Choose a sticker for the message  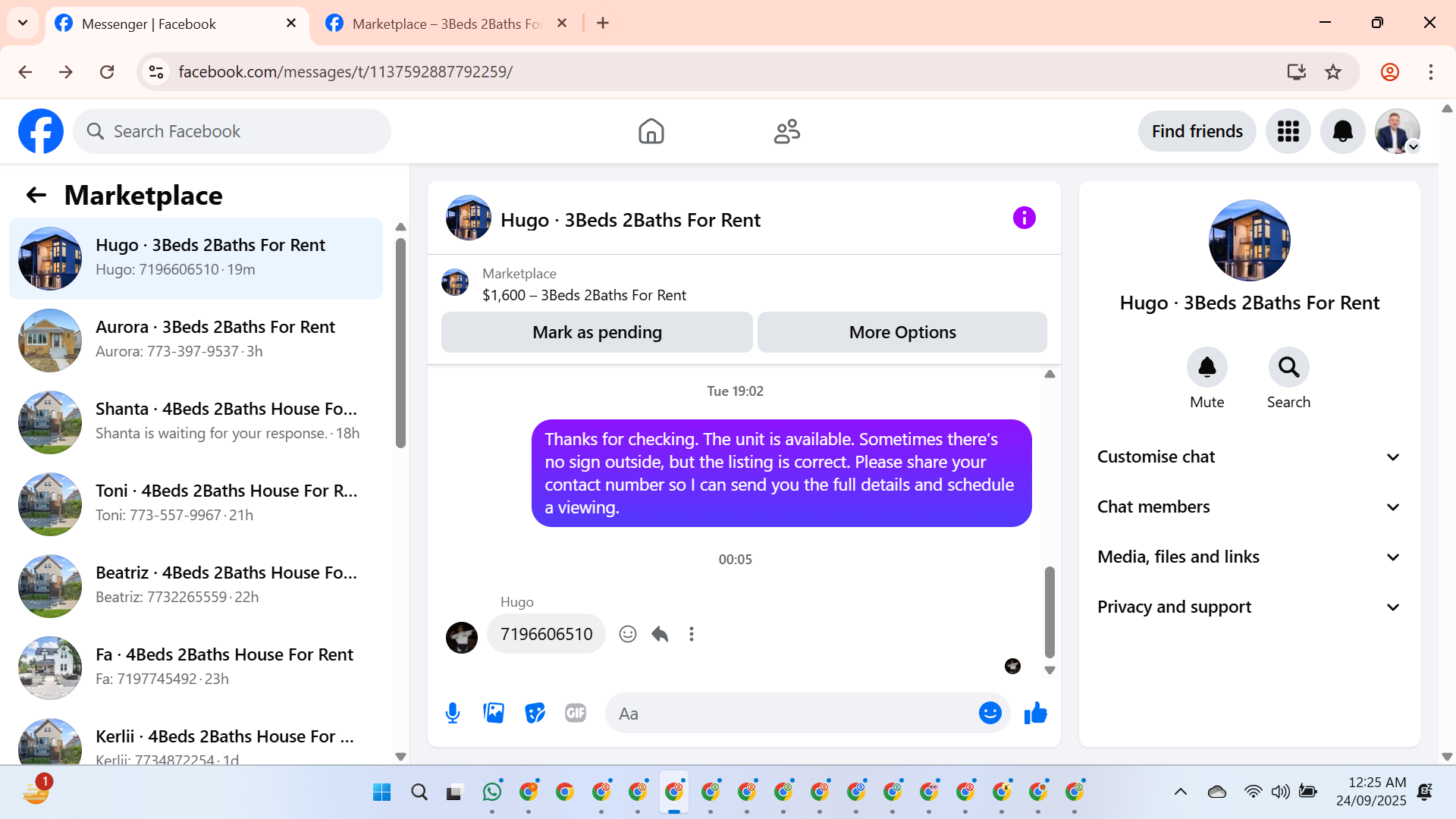[535, 713]
